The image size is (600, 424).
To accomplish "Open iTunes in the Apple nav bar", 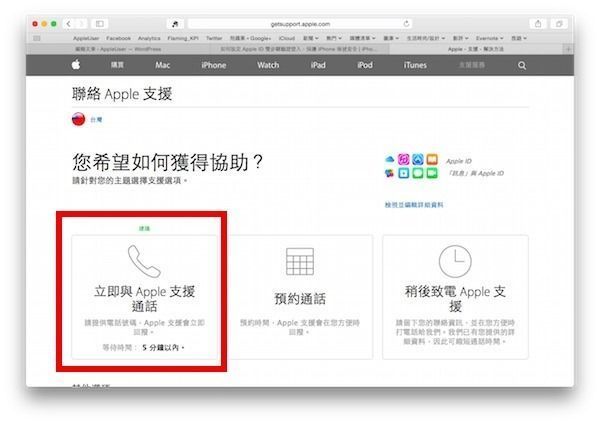I will pos(415,65).
